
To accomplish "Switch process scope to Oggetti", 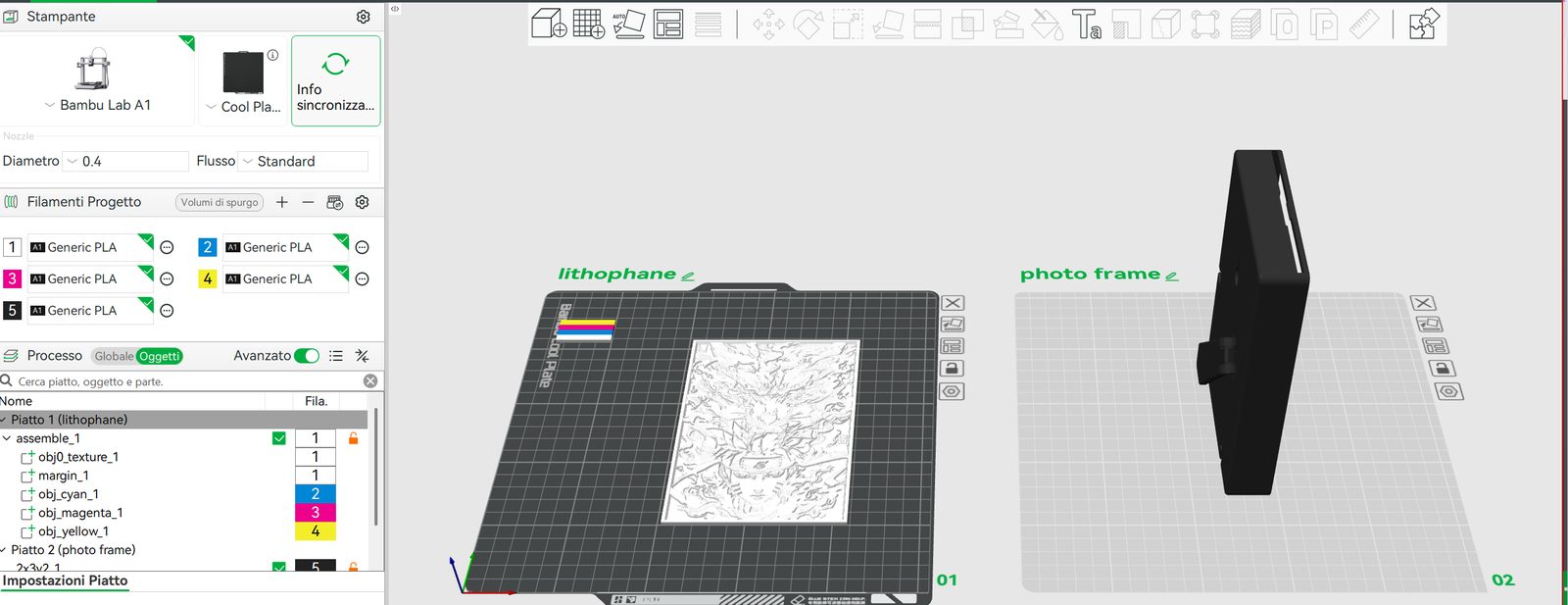I will click(160, 356).
